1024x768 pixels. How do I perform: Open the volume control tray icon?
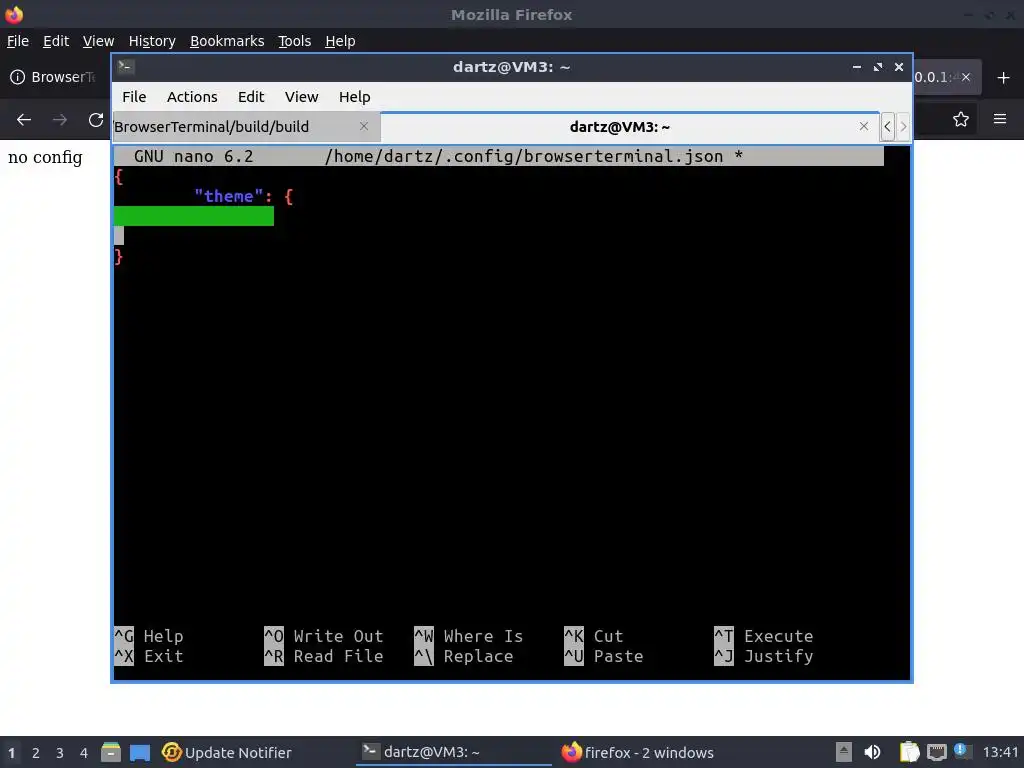872,752
